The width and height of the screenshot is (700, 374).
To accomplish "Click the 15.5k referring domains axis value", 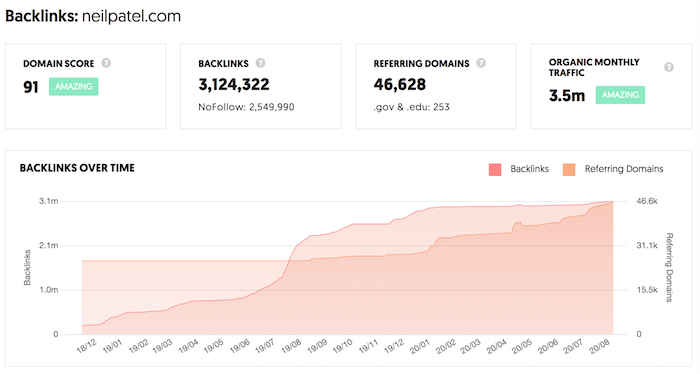I will pos(647,290).
